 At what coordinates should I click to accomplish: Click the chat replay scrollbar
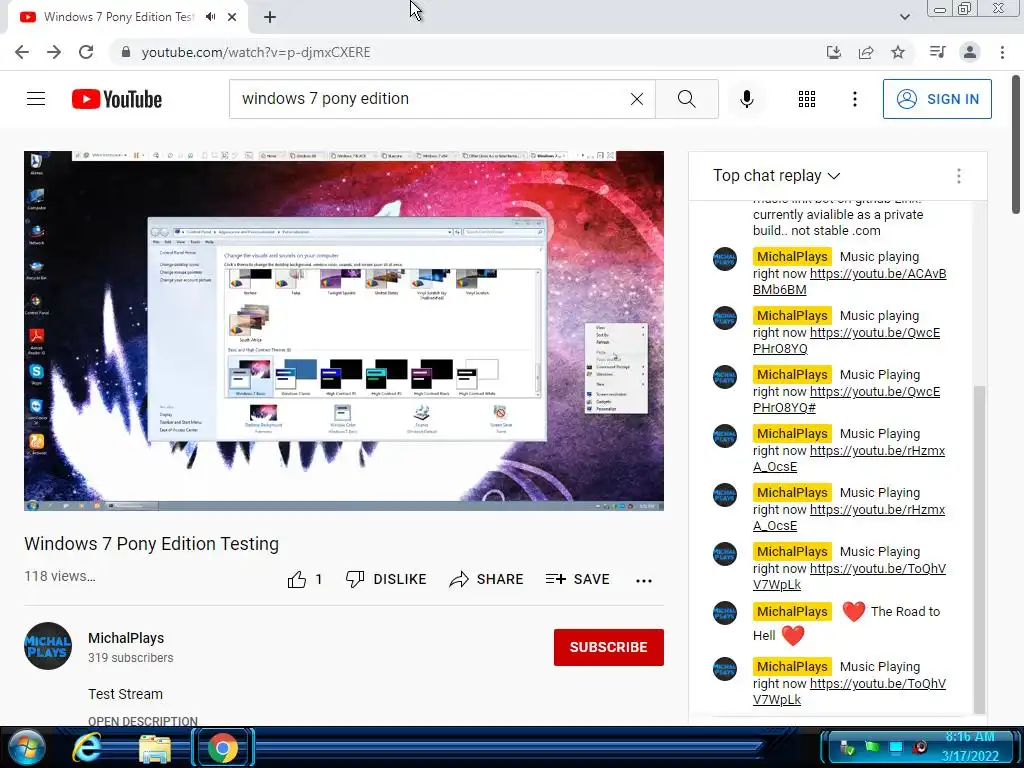pos(979,549)
